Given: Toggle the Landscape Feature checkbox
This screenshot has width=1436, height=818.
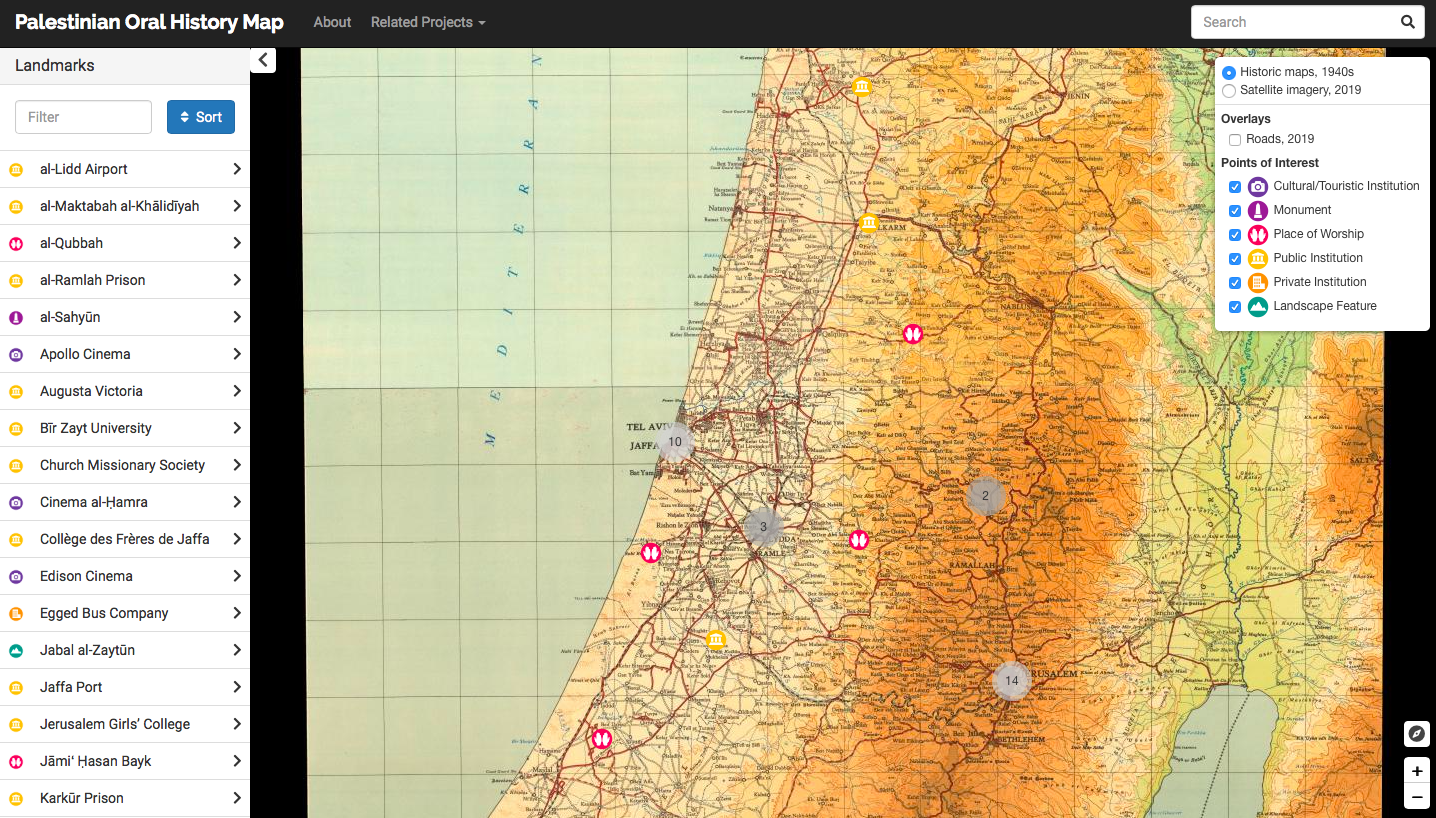Looking at the screenshot, I should click(x=1235, y=307).
